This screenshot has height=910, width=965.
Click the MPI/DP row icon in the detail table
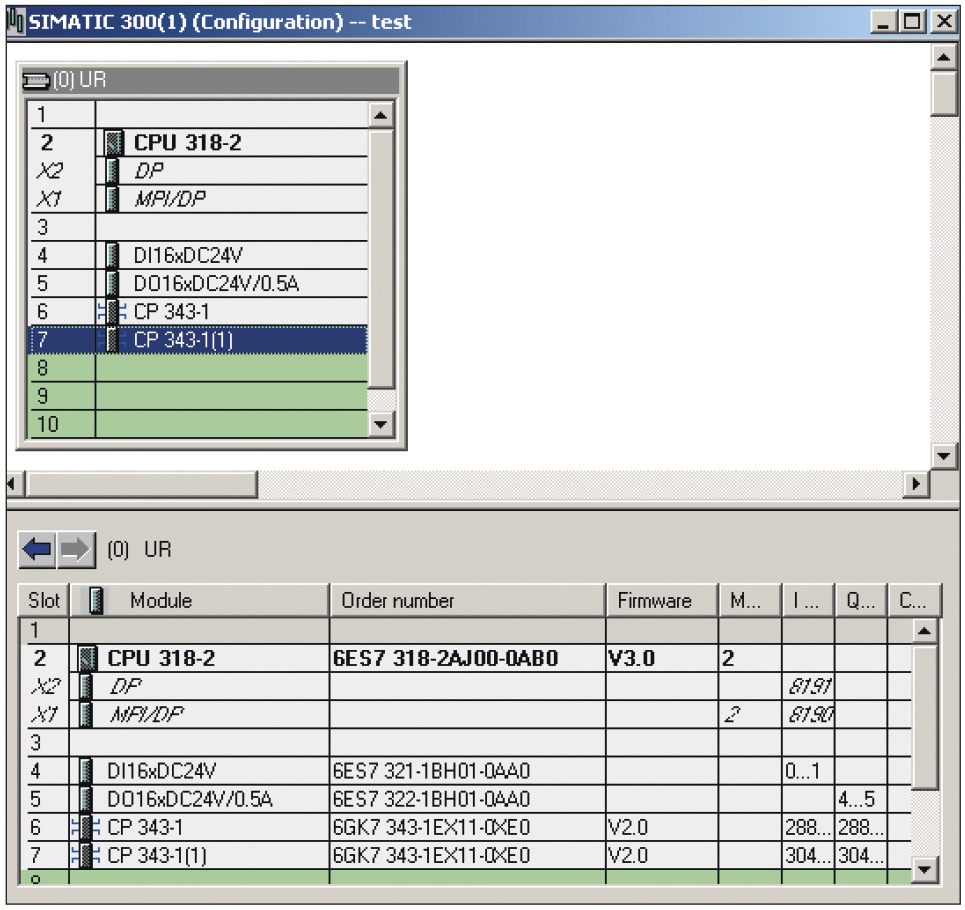pyautogui.click(x=86, y=714)
